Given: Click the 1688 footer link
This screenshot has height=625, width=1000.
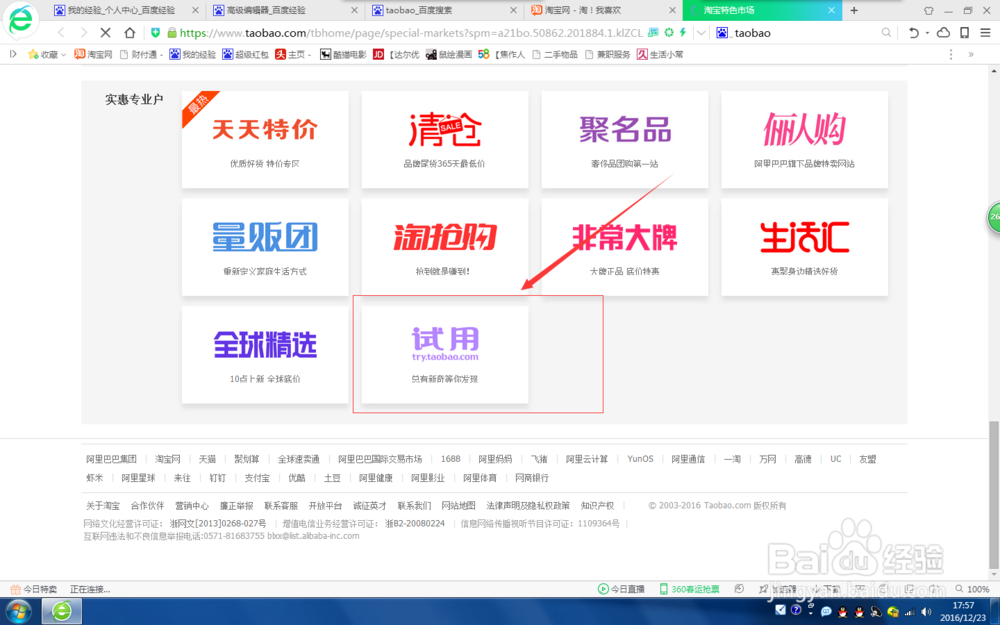Looking at the screenshot, I should point(450,459).
